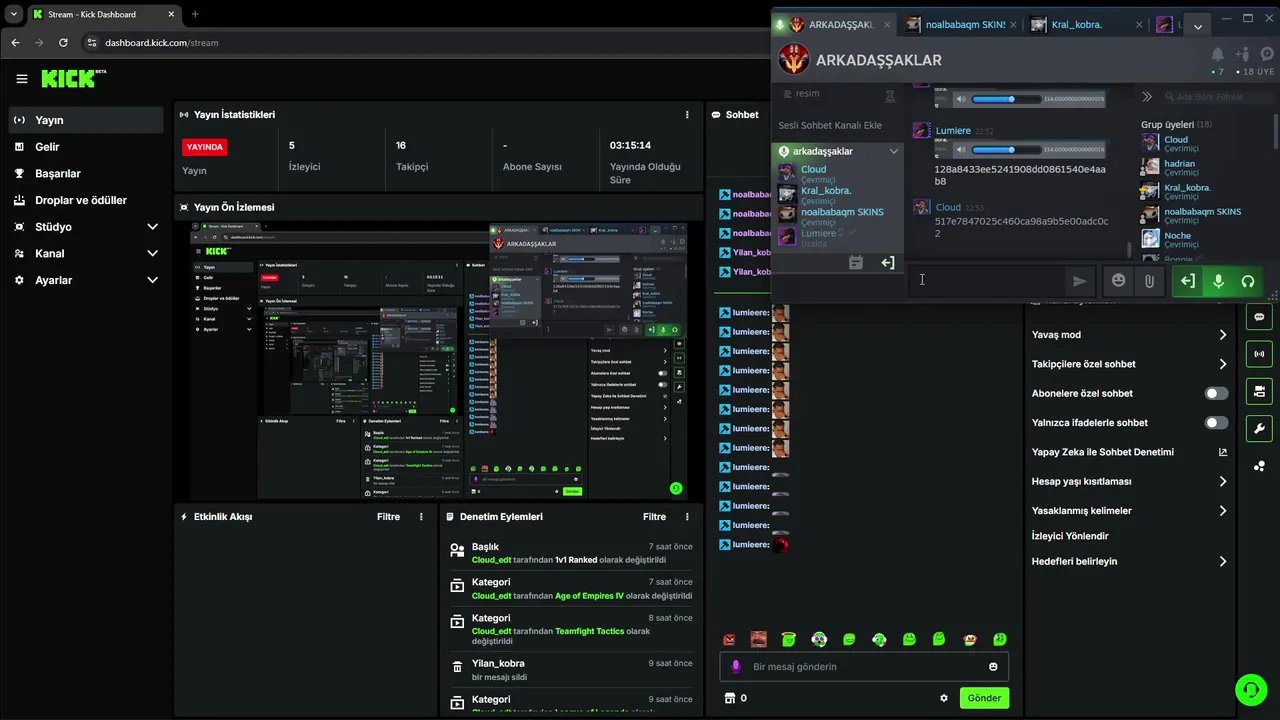Open Yayın İstatistikleri three-dot menu
1280x720 pixels.
tap(687, 115)
